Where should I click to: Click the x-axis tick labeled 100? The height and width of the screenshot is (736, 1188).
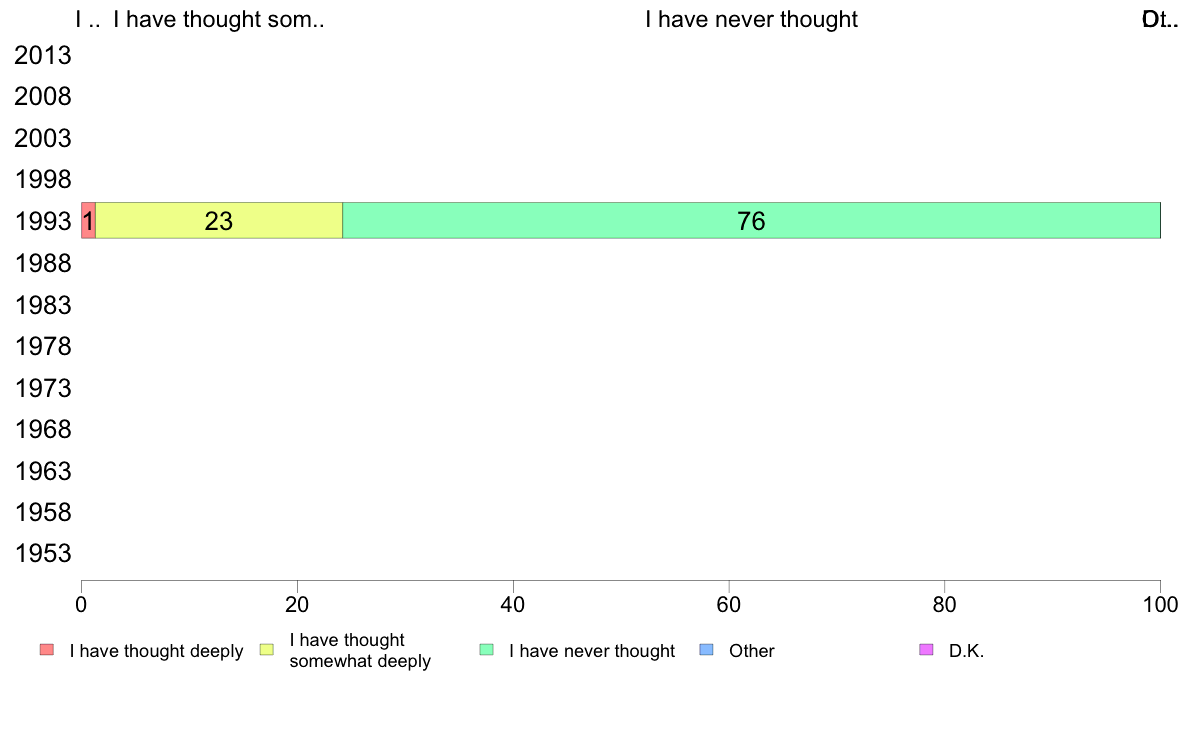pyautogui.click(x=1160, y=604)
